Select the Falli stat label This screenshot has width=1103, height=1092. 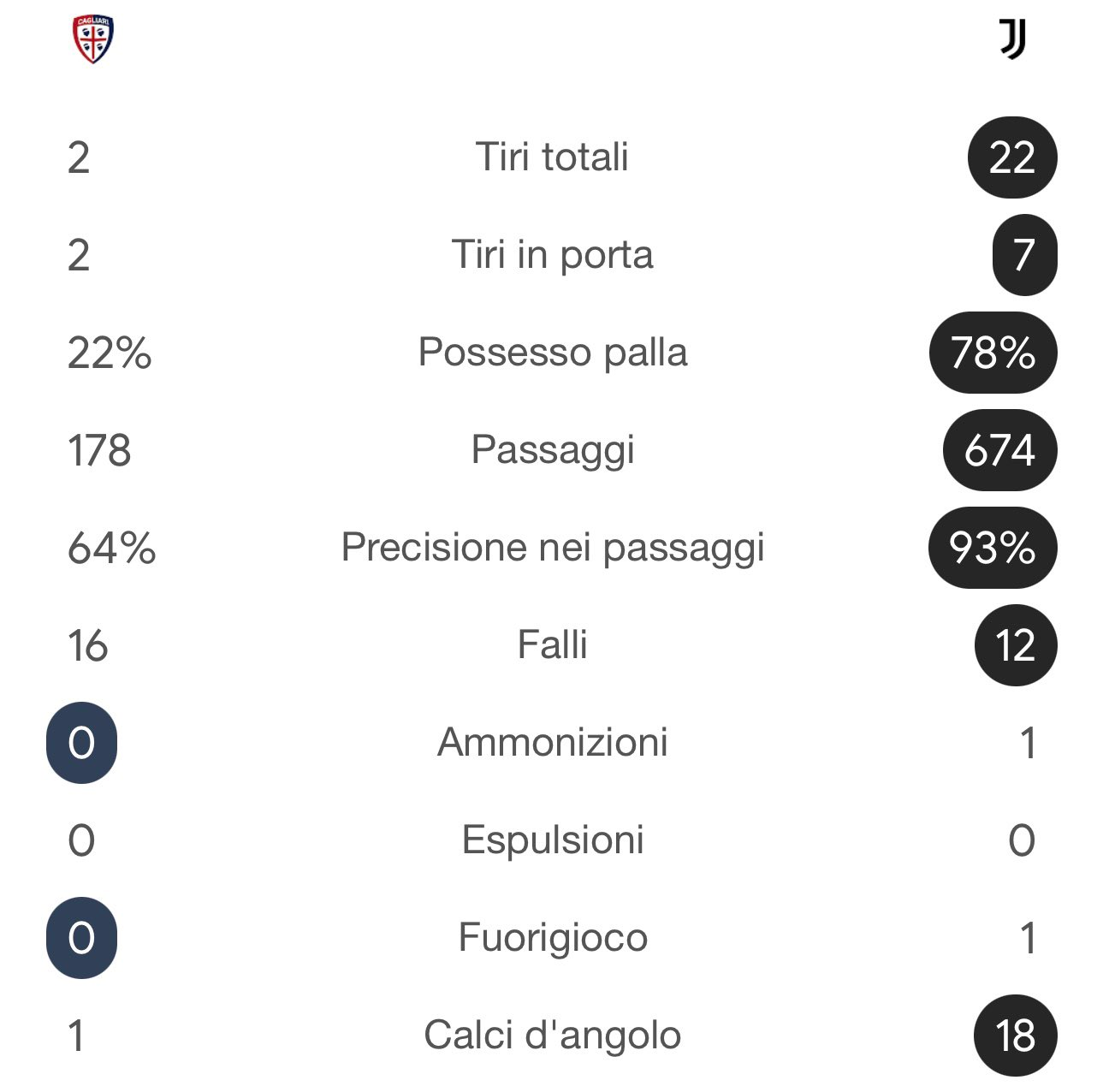[x=552, y=645]
